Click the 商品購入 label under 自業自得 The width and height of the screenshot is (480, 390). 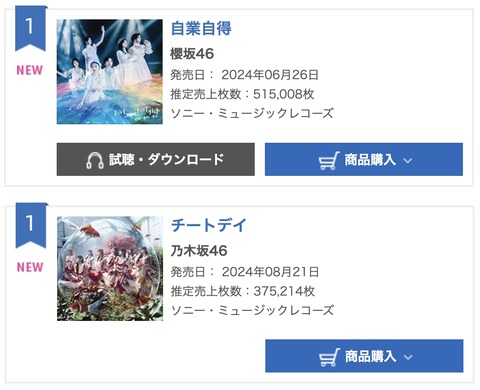(370, 160)
